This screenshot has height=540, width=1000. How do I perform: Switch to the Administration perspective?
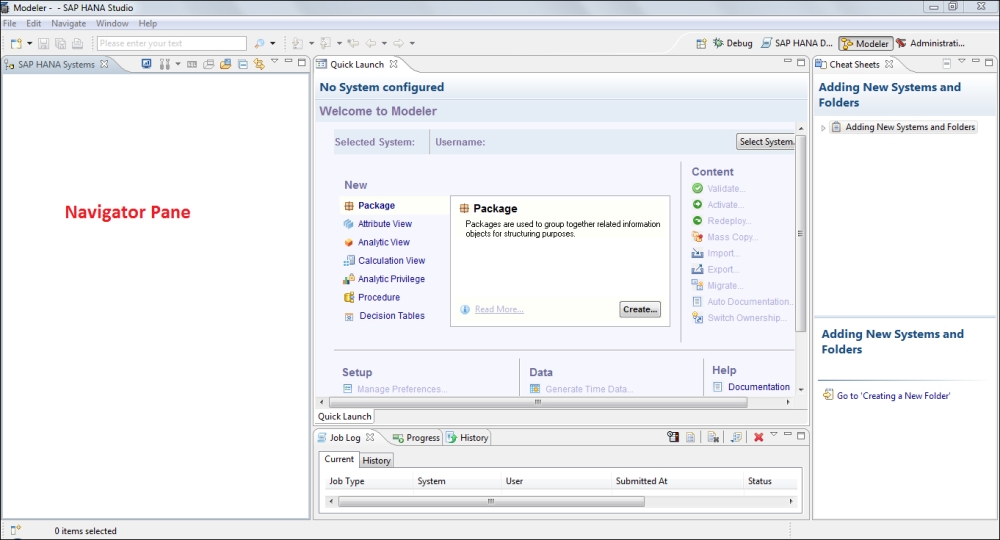pos(930,43)
